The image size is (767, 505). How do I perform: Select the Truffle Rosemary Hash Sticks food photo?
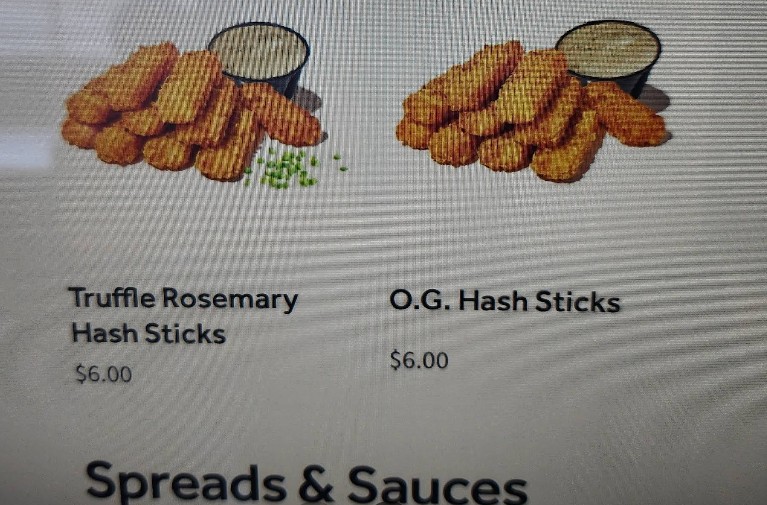pyautogui.click(x=204, y=105)
